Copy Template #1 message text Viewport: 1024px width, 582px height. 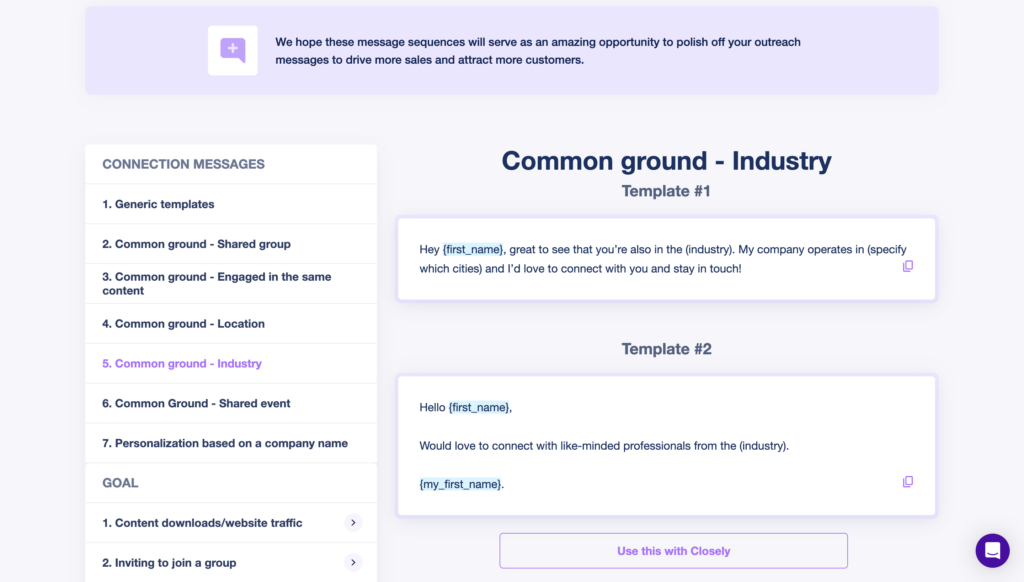click(908, 266)
